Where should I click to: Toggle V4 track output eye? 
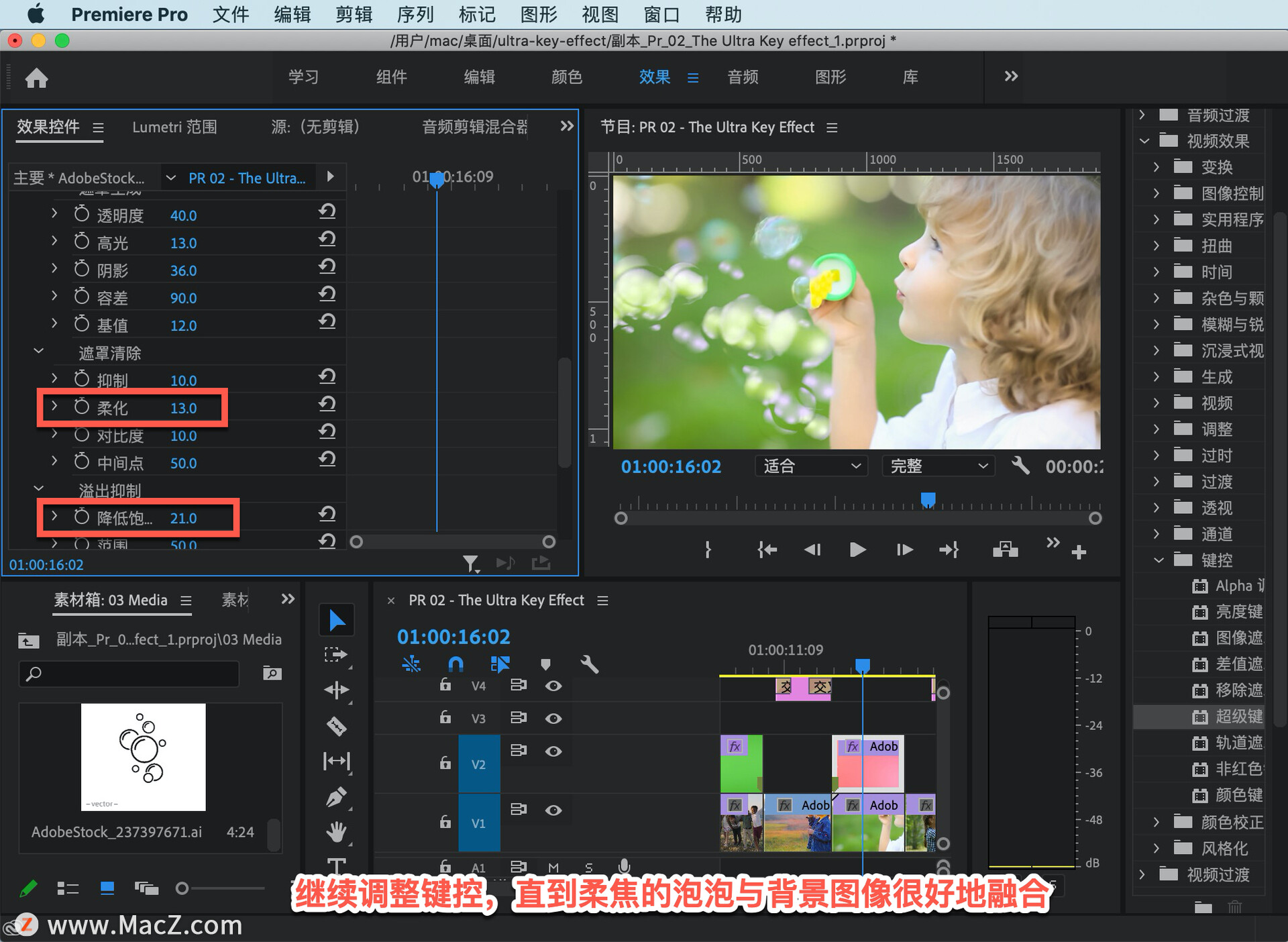click(x=553, y=686)
